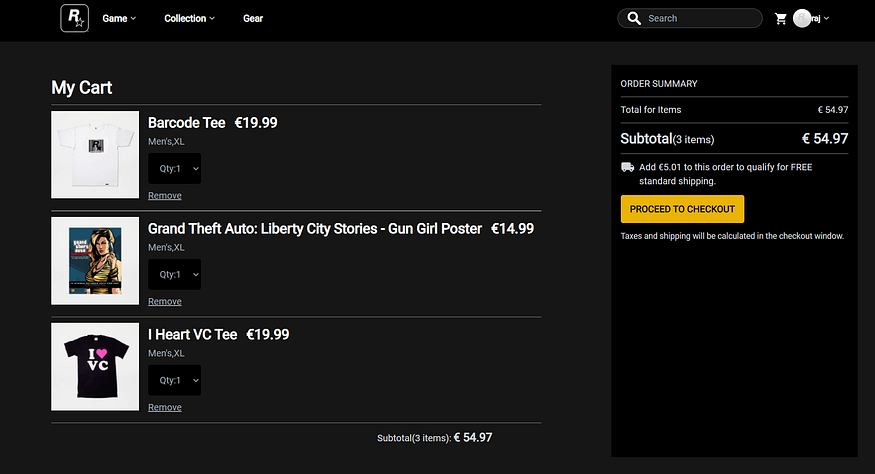Expand the account dropdown chevron
Image resolution: width=875 pixels, height=474 pixels.
coord(827,18)
